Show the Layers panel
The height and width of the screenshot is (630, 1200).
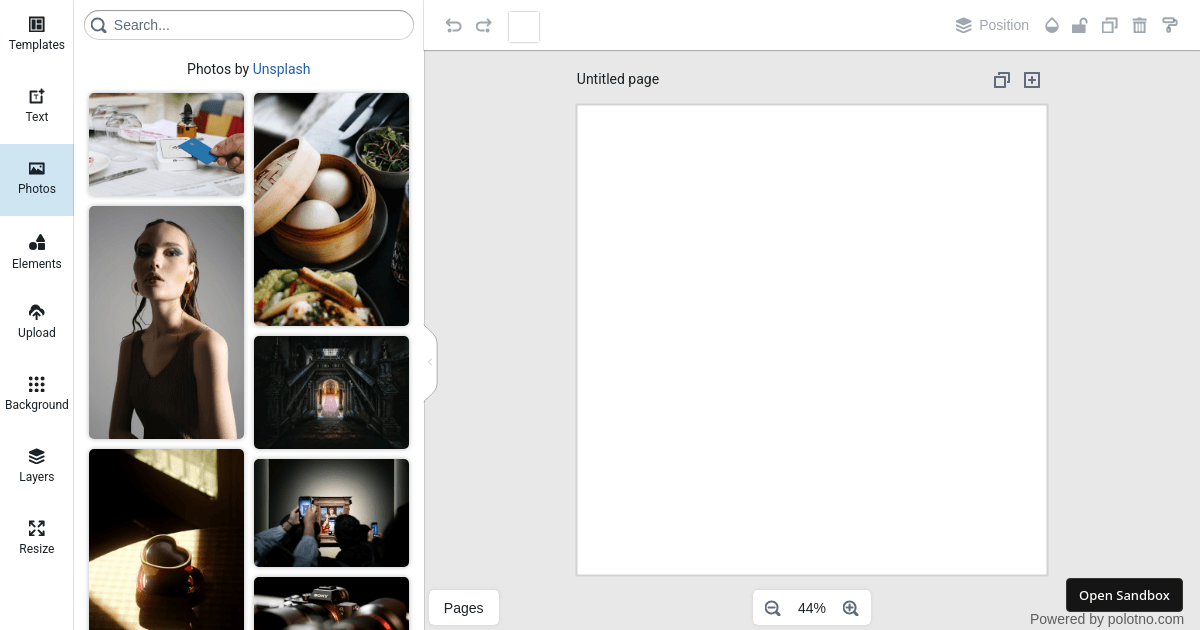37,466
